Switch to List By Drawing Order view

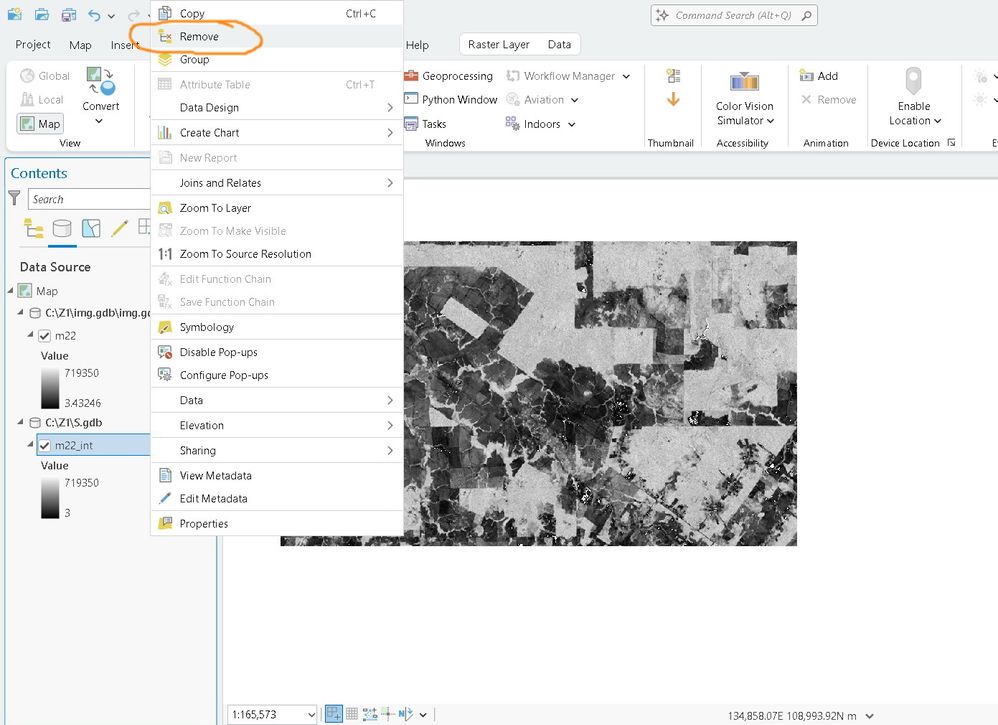(x=33, y=228)
